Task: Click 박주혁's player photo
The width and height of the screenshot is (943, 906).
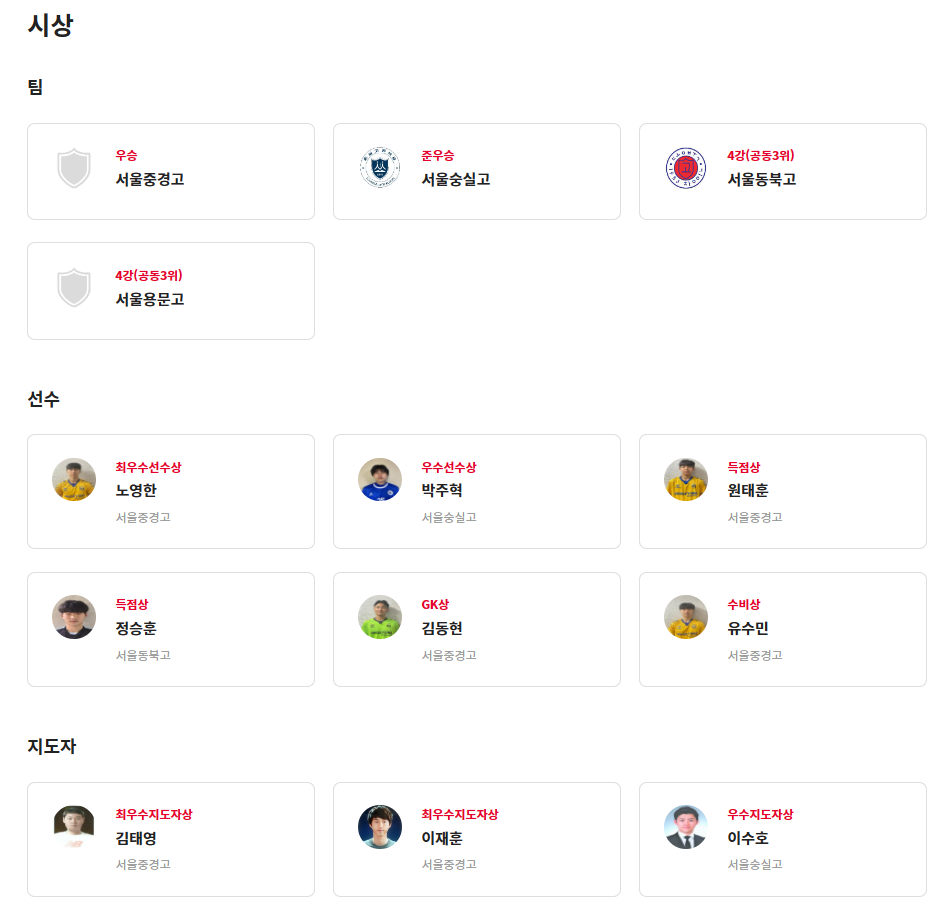Action: [380, 480]
